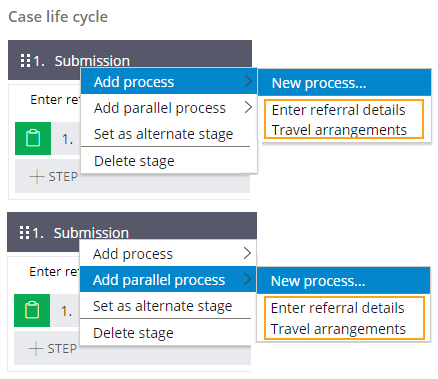Click the green clipboard step icon in lower stage
The height and width of the screenshot is (379, 438).
[x=32, y=310]
